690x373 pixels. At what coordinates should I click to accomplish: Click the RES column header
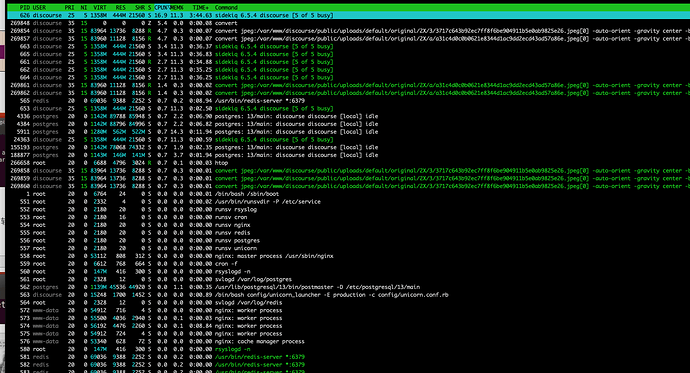coord(121,7)
